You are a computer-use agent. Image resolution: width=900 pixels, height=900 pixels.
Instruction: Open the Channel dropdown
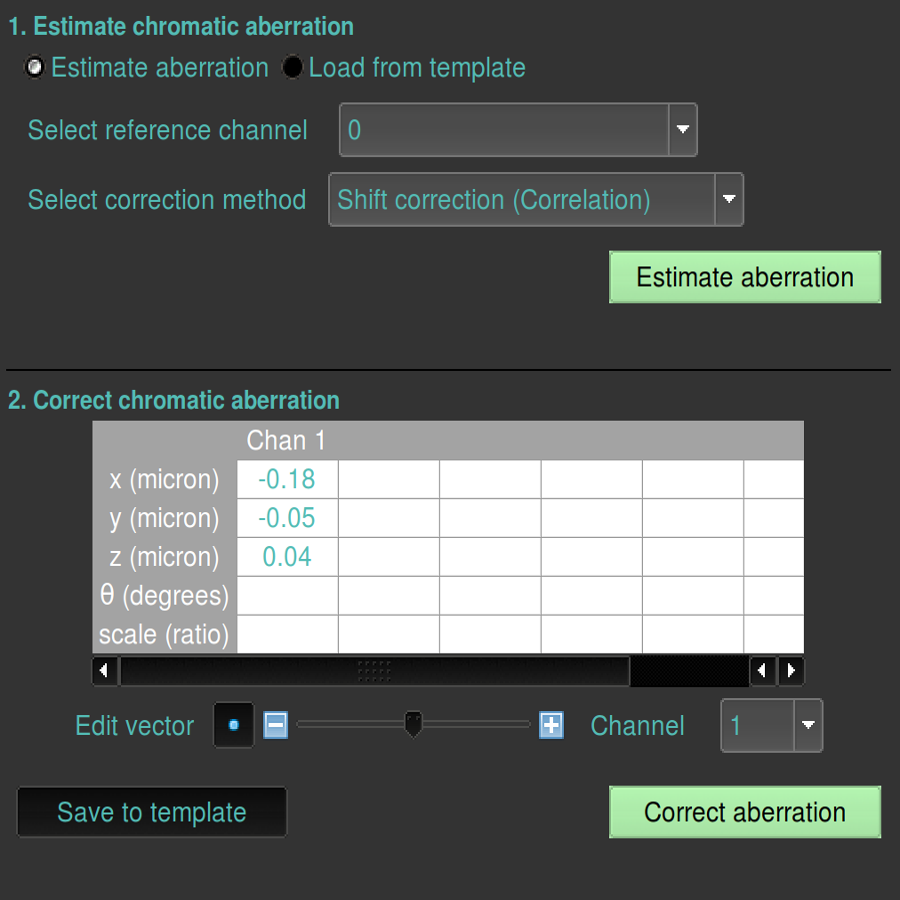[x=808, y=725]
